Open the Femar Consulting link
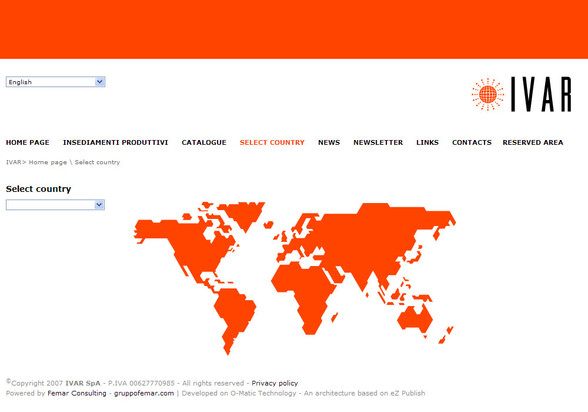 pyautogui.click(x=77, y=393)
